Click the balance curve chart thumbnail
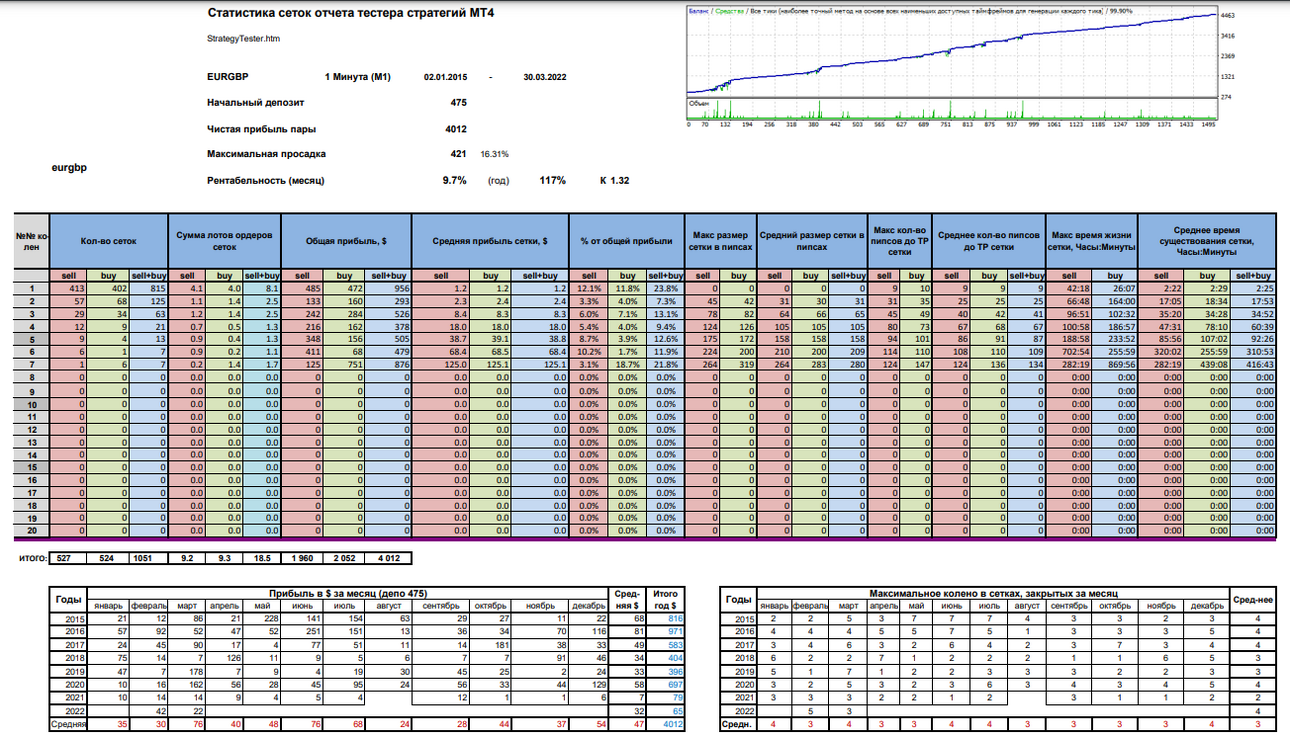This screenshot has width=1290, height=738. 950,54
